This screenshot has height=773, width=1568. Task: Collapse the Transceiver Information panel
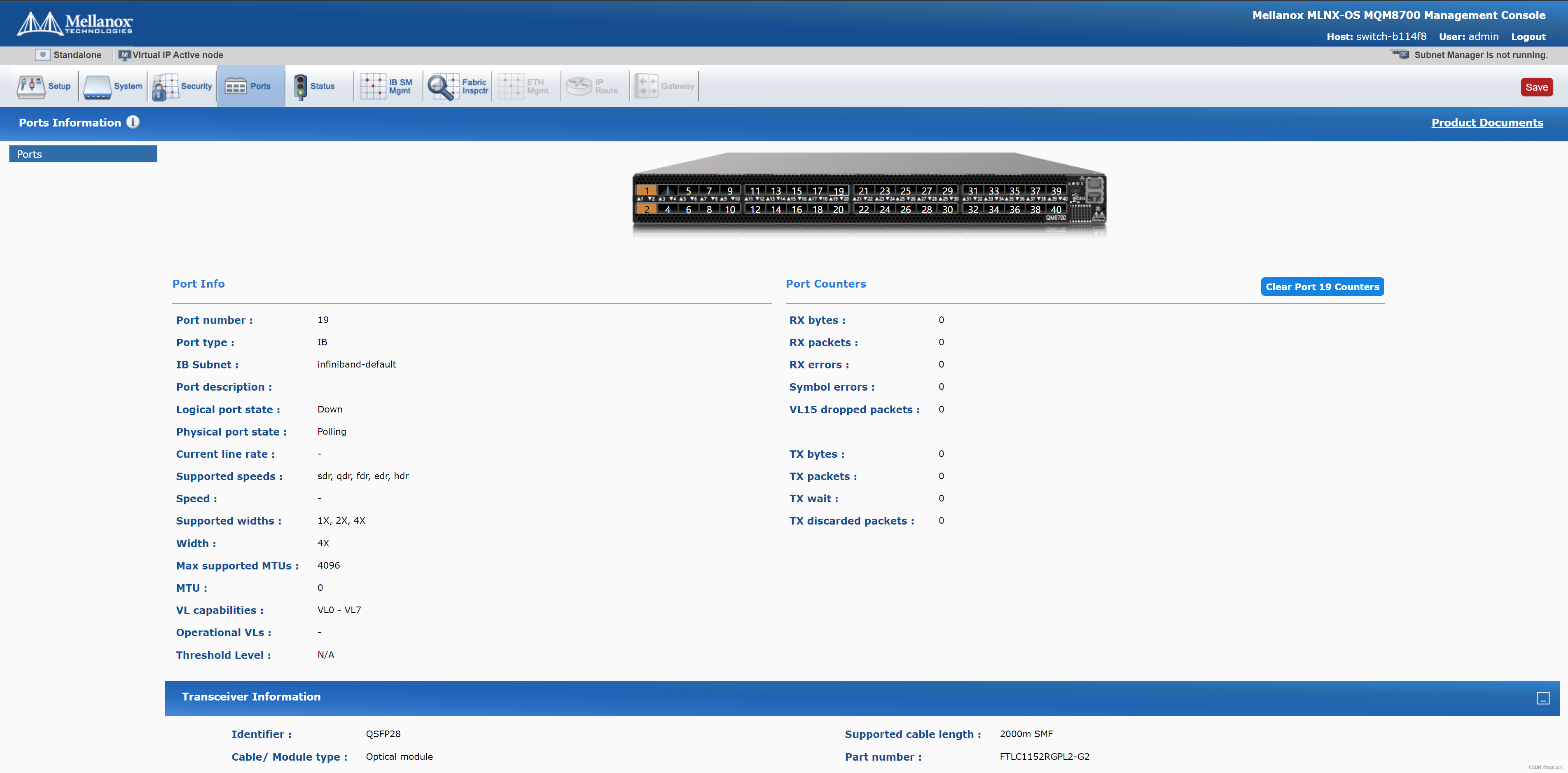click(x=1542, y=698)
